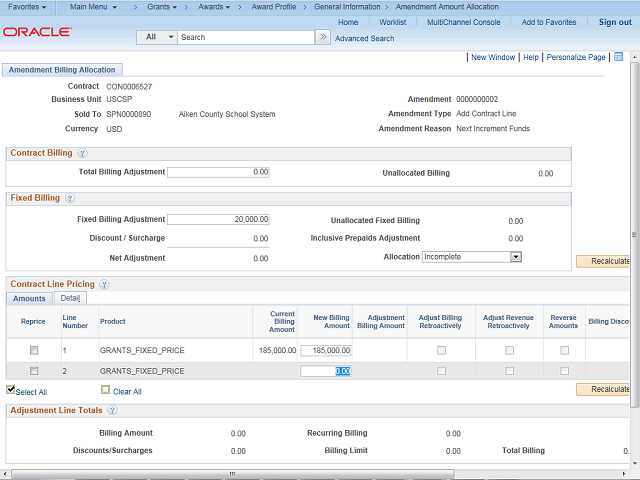640x480 pixels.
Task: Check Reprice box for line 2
Action: pos(34,371)
